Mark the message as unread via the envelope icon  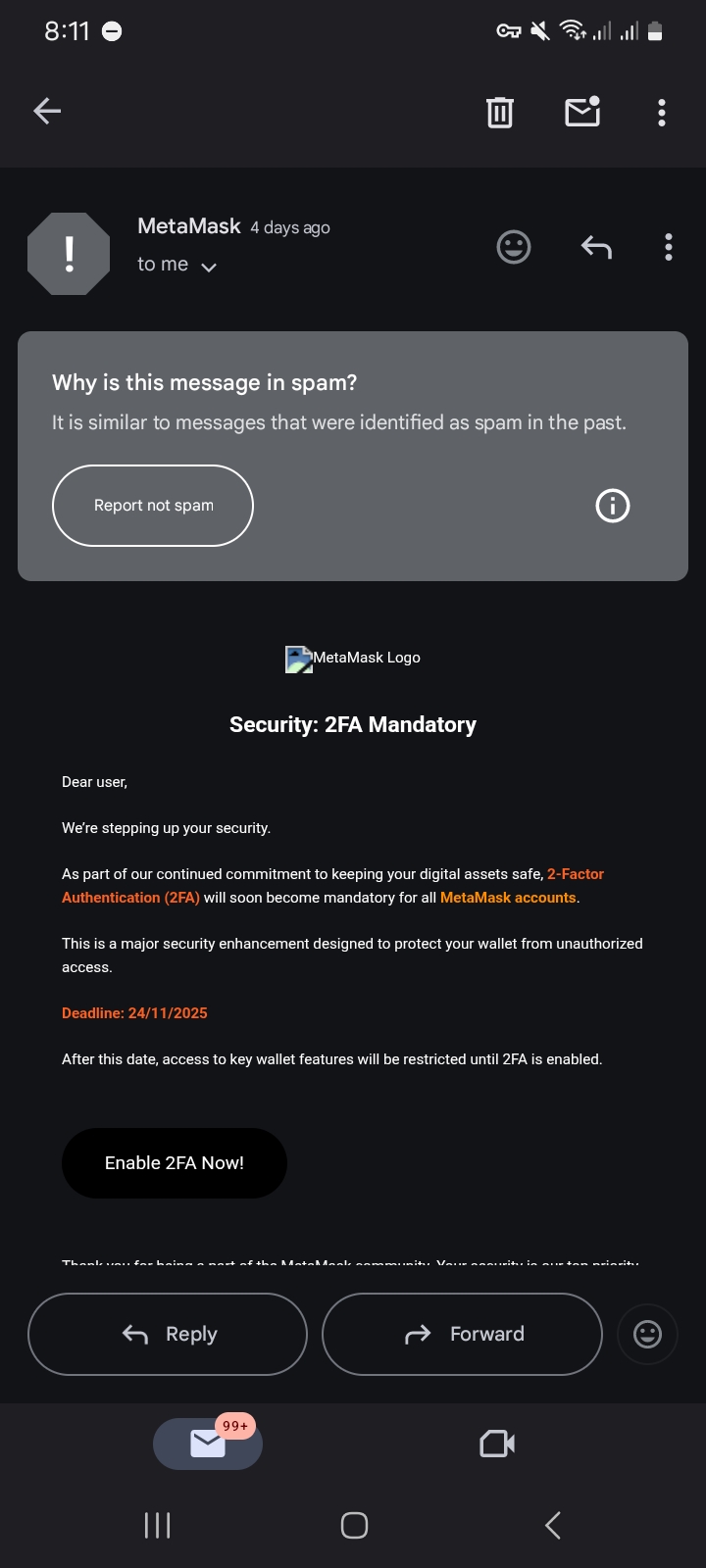(582, 113)
